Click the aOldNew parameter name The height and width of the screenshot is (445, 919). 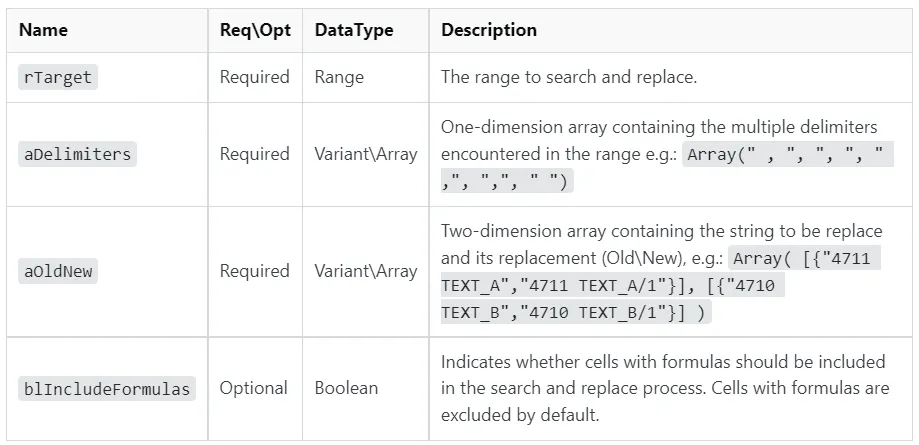click(x=58, y=271)
